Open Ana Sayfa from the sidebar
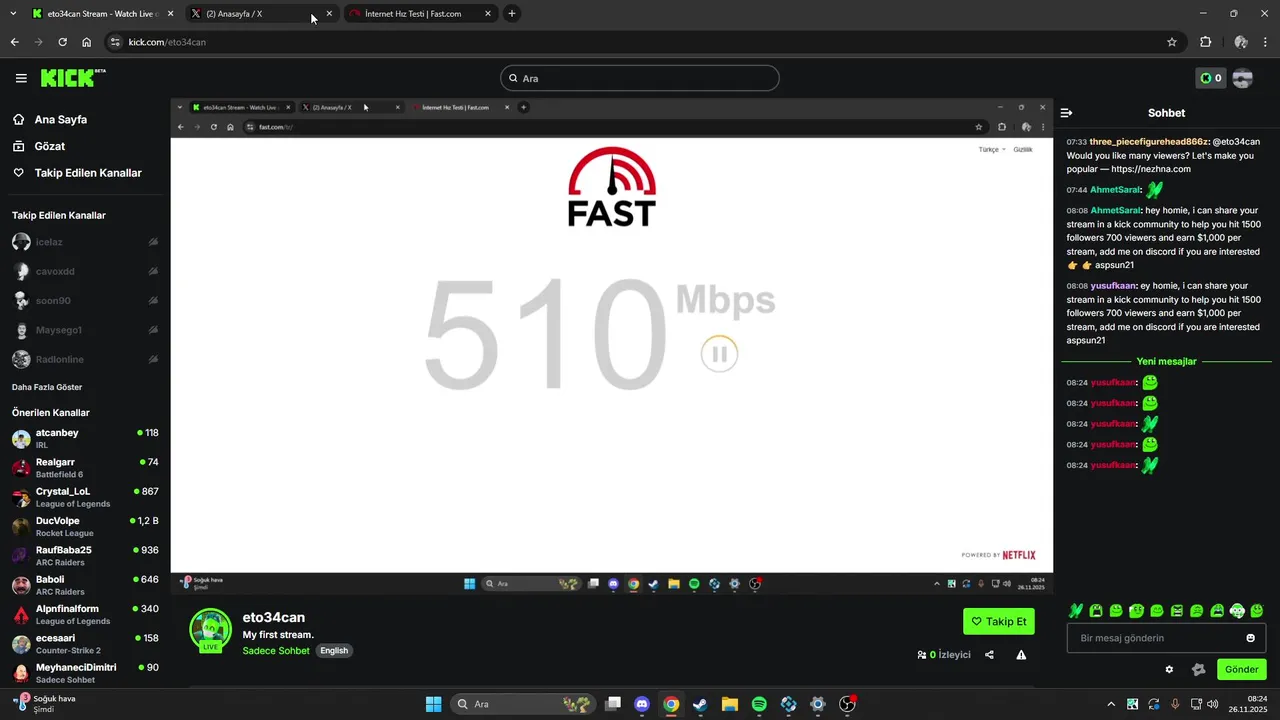This screenshot has width=1280, height=720. (61, 119)
